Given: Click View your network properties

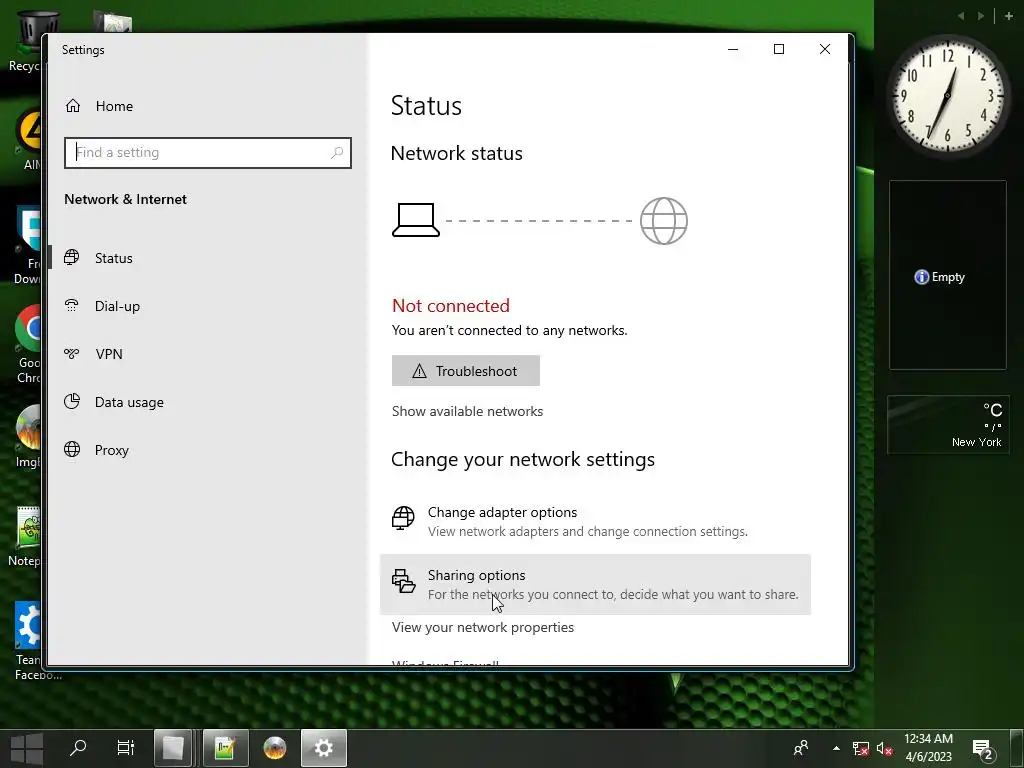Looking at the screenshot, I should tap(483, 628).
